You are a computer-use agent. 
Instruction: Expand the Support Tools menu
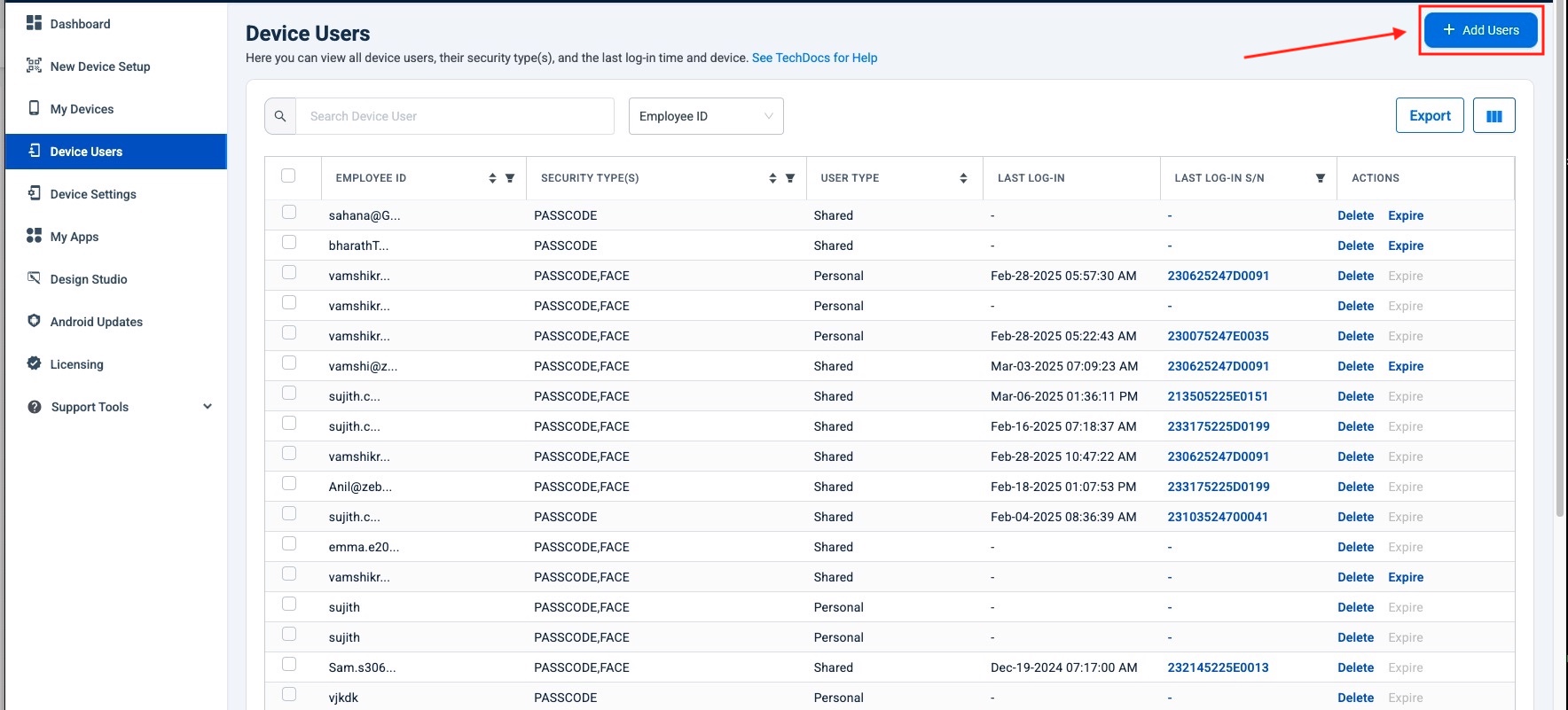pyautogui.click(x=208, y=407)
